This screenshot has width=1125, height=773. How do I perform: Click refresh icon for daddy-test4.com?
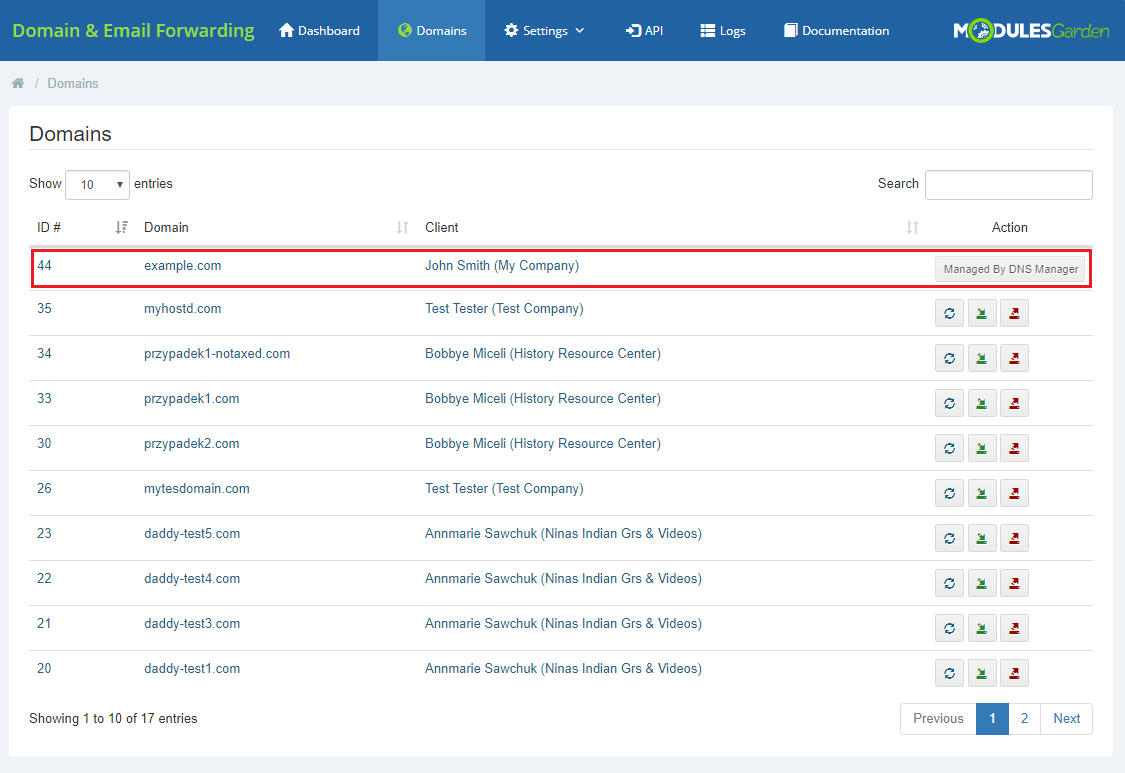click(x=949, y=583)
